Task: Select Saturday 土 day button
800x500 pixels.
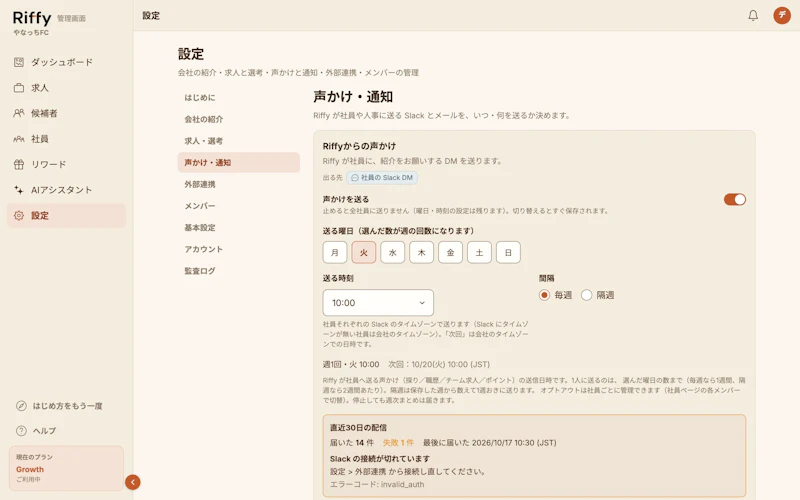Action: (480, 253)
